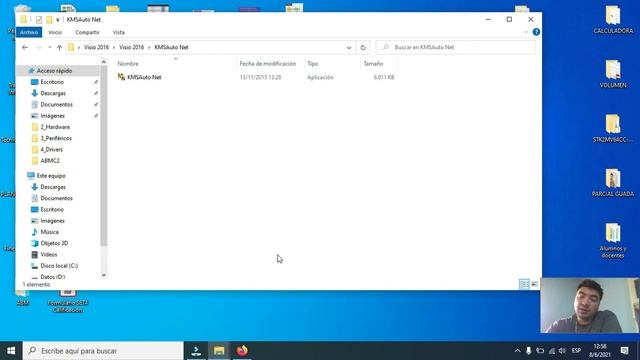Show hidden system tray icons
640x360 pixels.
(518, 351)
